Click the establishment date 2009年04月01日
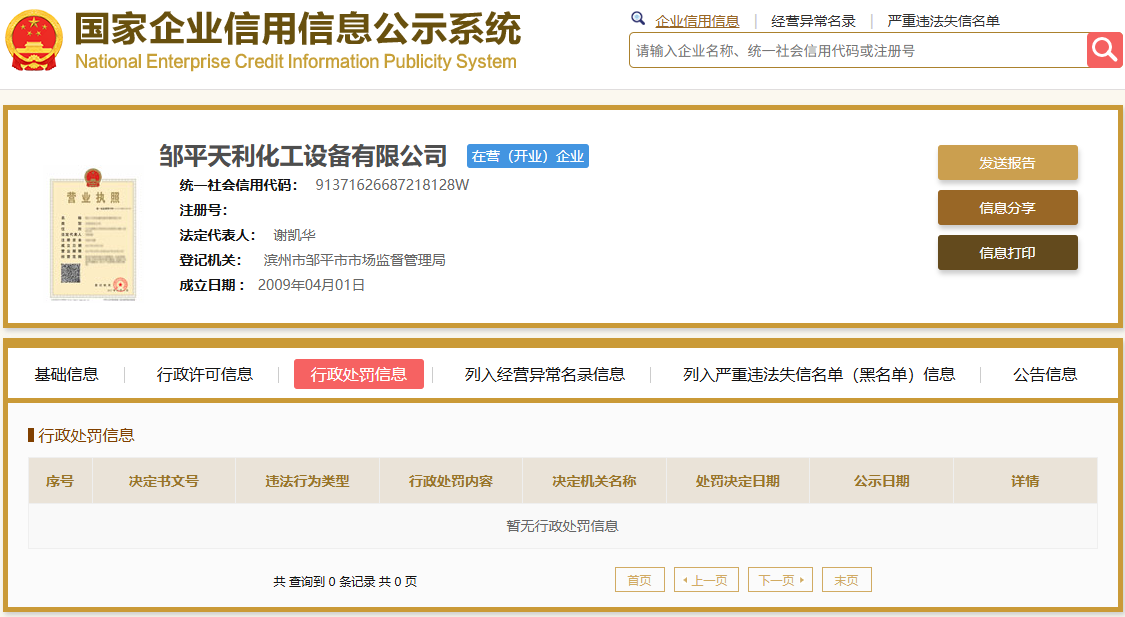The image size is (1125, 617). [x=311, y=286]
